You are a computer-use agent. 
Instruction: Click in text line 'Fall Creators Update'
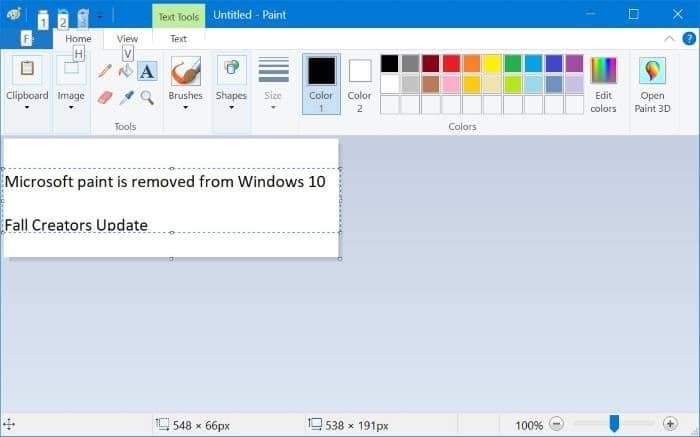click(76, 225)
